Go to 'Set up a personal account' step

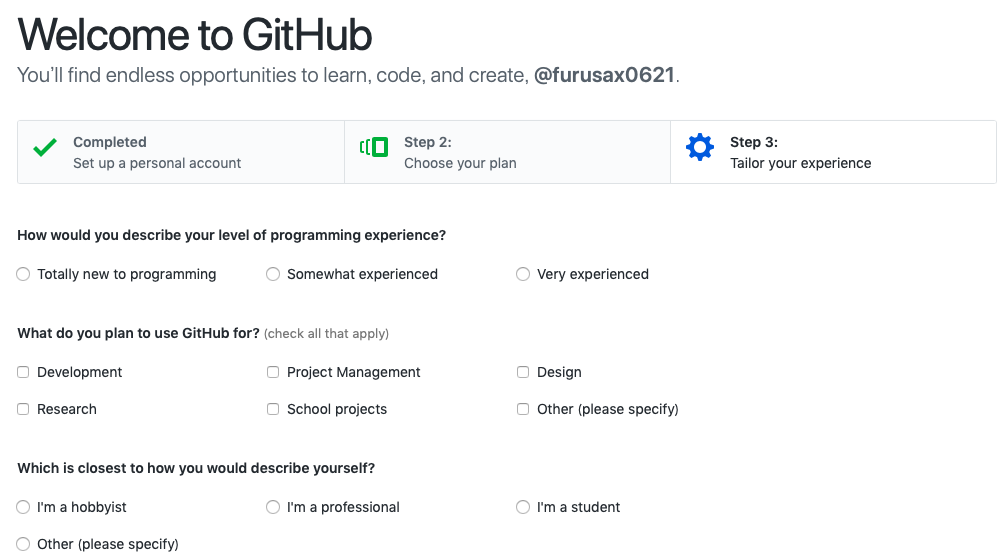click(157, 163)
